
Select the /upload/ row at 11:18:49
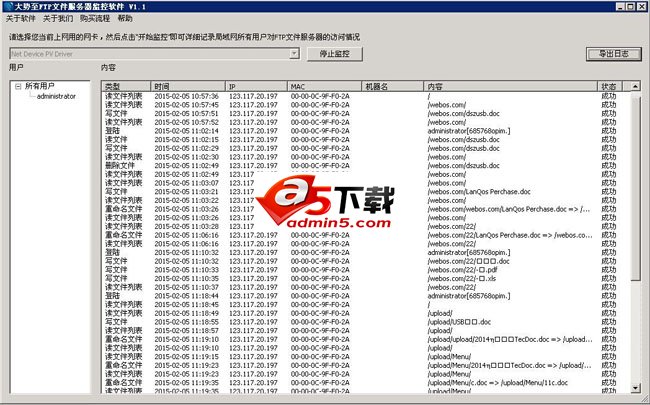point(366,313)
